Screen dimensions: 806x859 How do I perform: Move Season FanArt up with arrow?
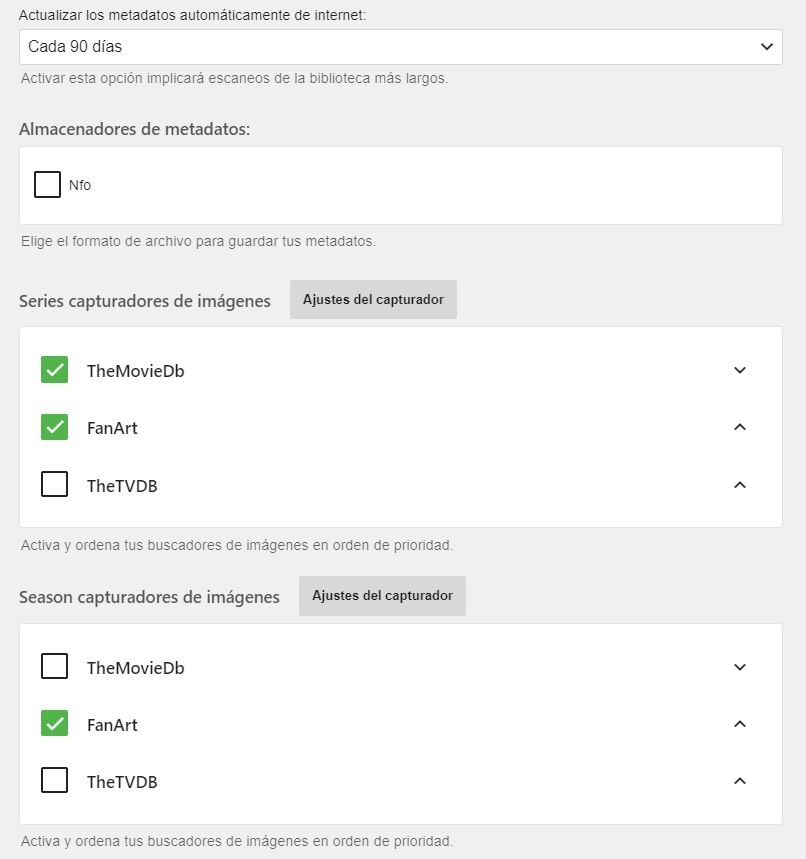[740, 724]
